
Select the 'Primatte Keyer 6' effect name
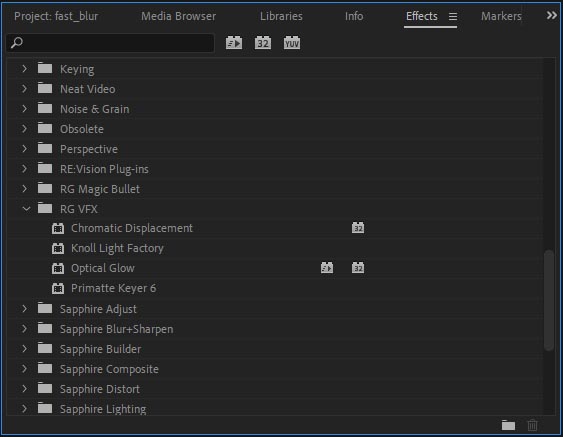113,288
